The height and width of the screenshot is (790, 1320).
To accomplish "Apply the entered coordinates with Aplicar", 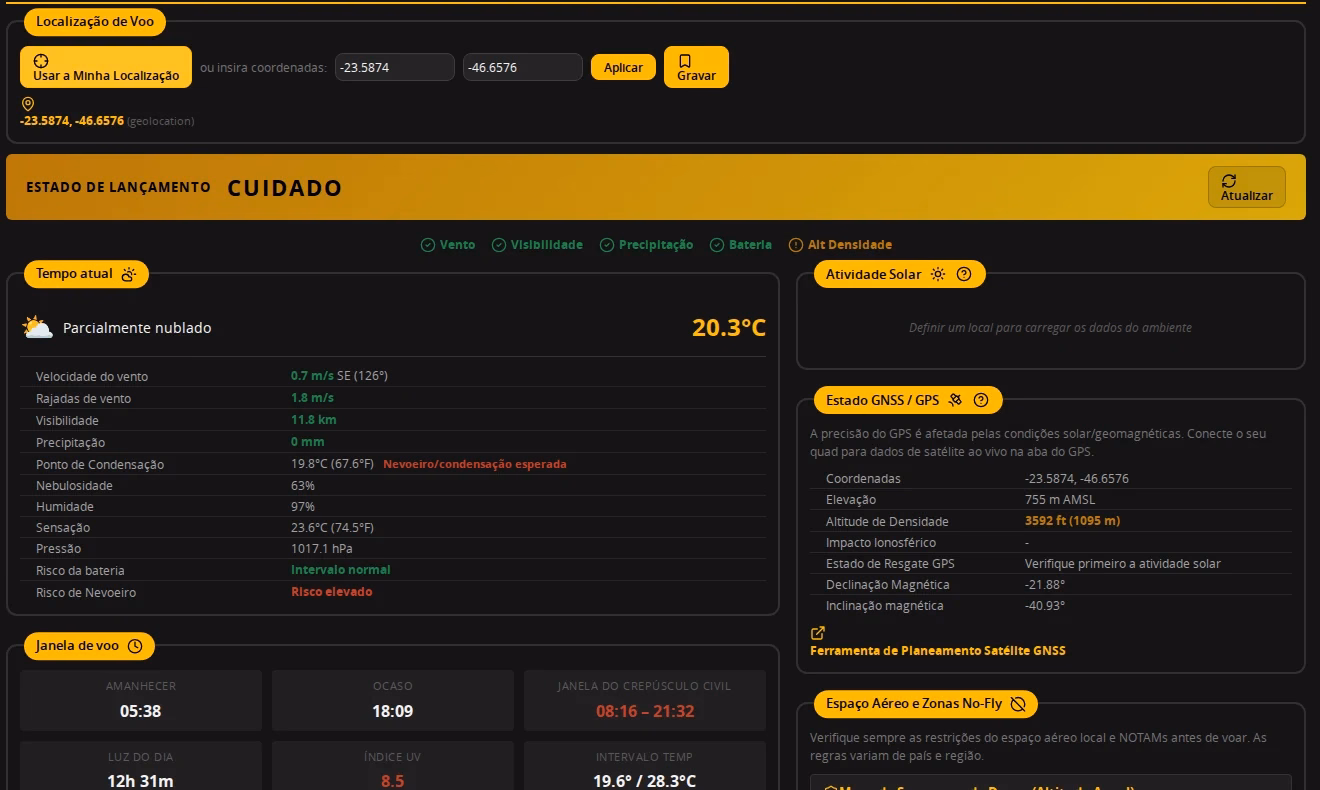I will tap(623, 67).
